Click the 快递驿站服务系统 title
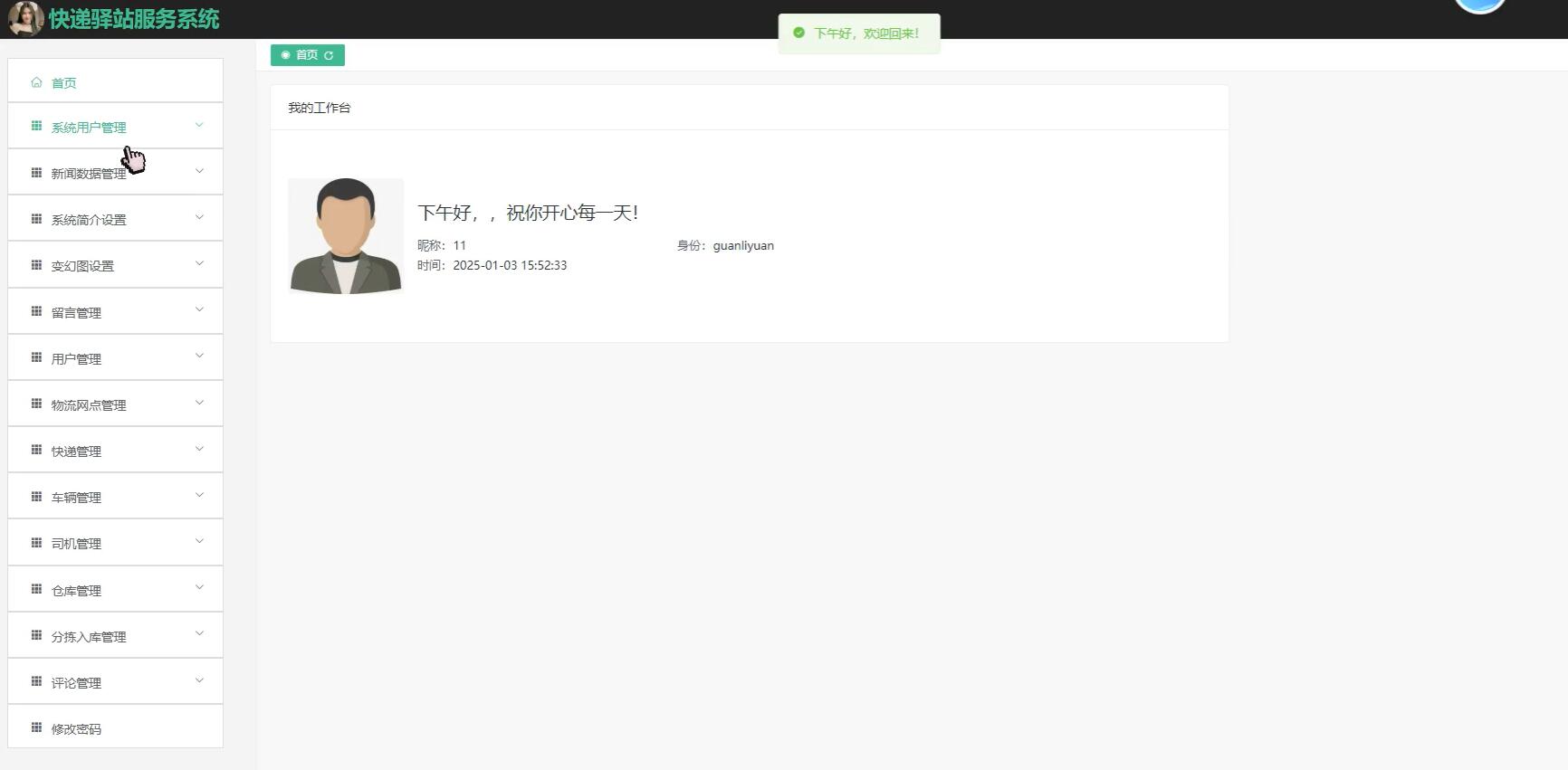 (134, 19)
